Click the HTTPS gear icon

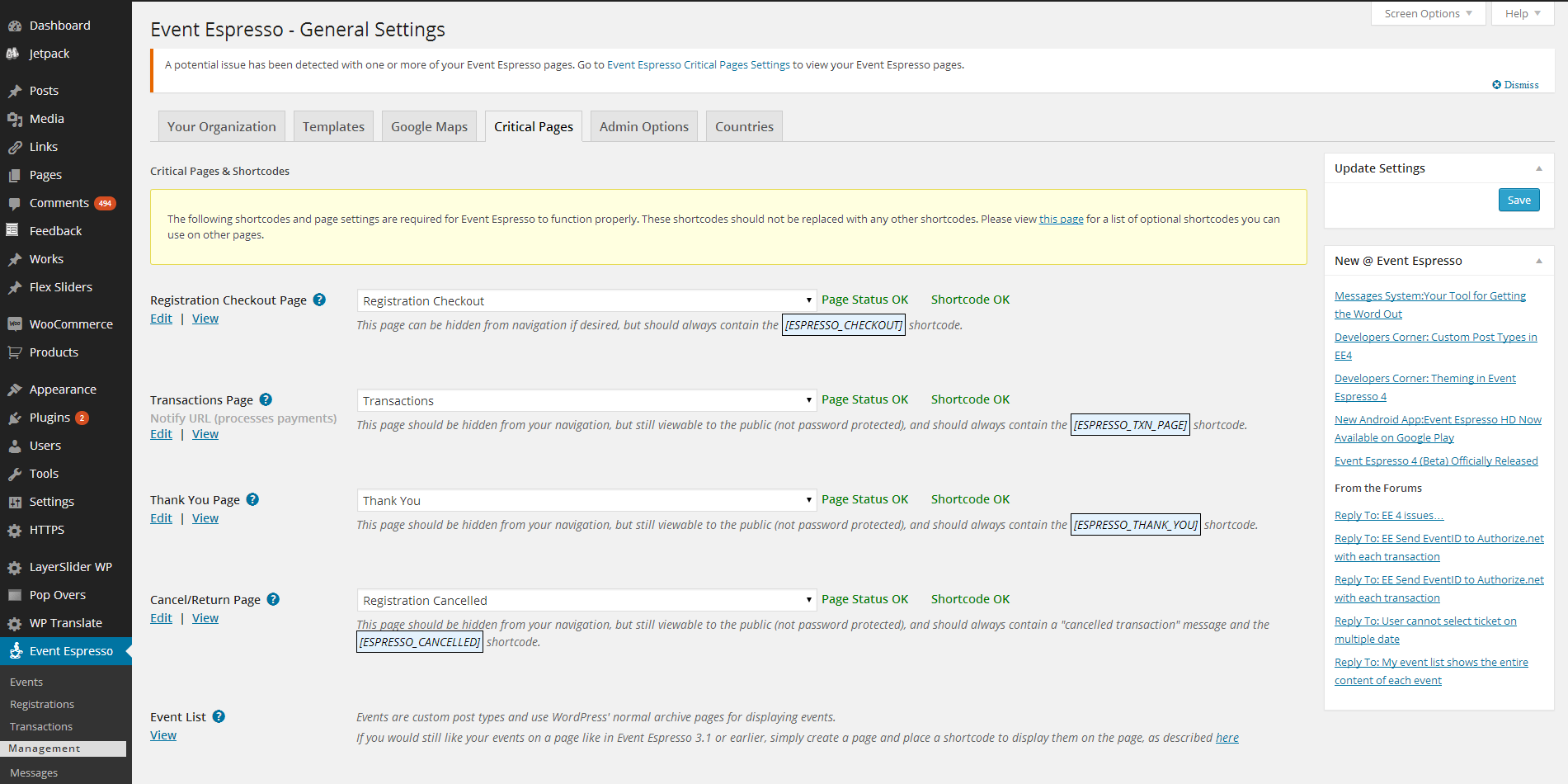14,530
